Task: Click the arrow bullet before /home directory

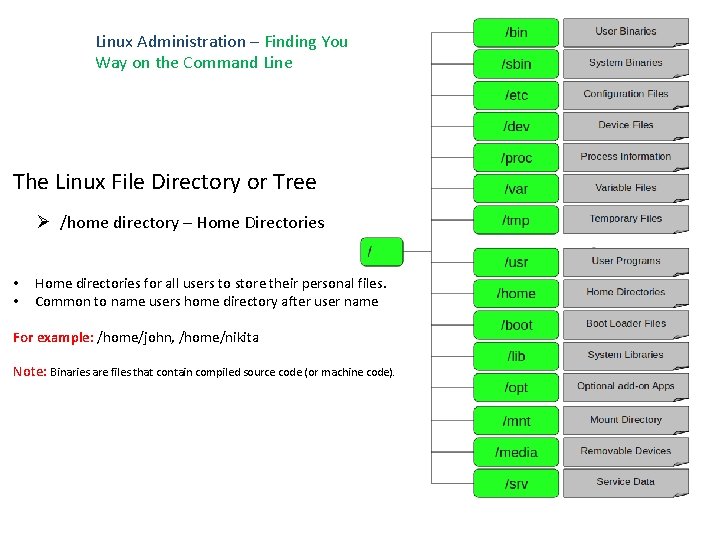Action: point(43,222)
